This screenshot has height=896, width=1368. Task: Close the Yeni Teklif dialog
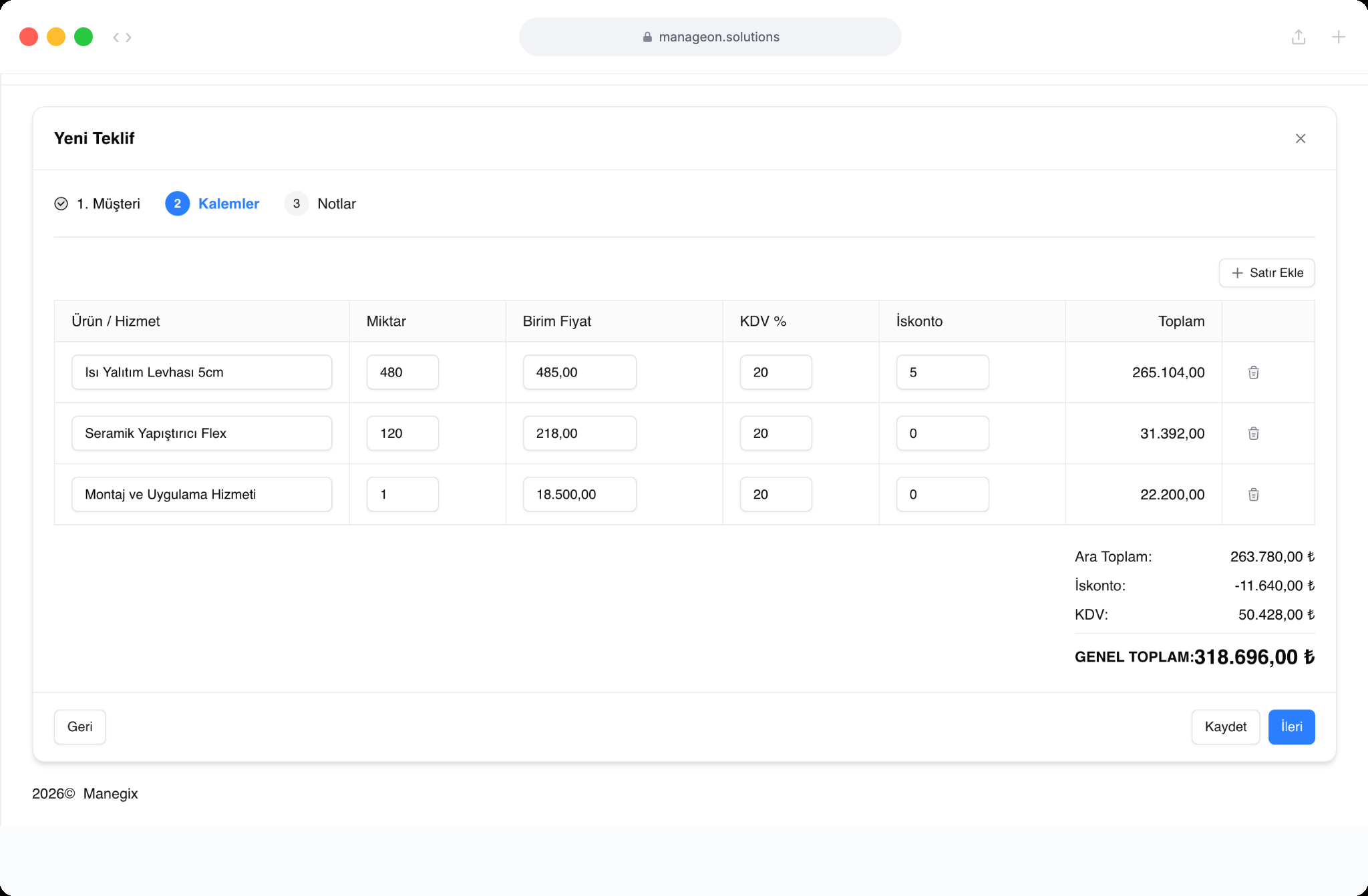[1300, 138]
